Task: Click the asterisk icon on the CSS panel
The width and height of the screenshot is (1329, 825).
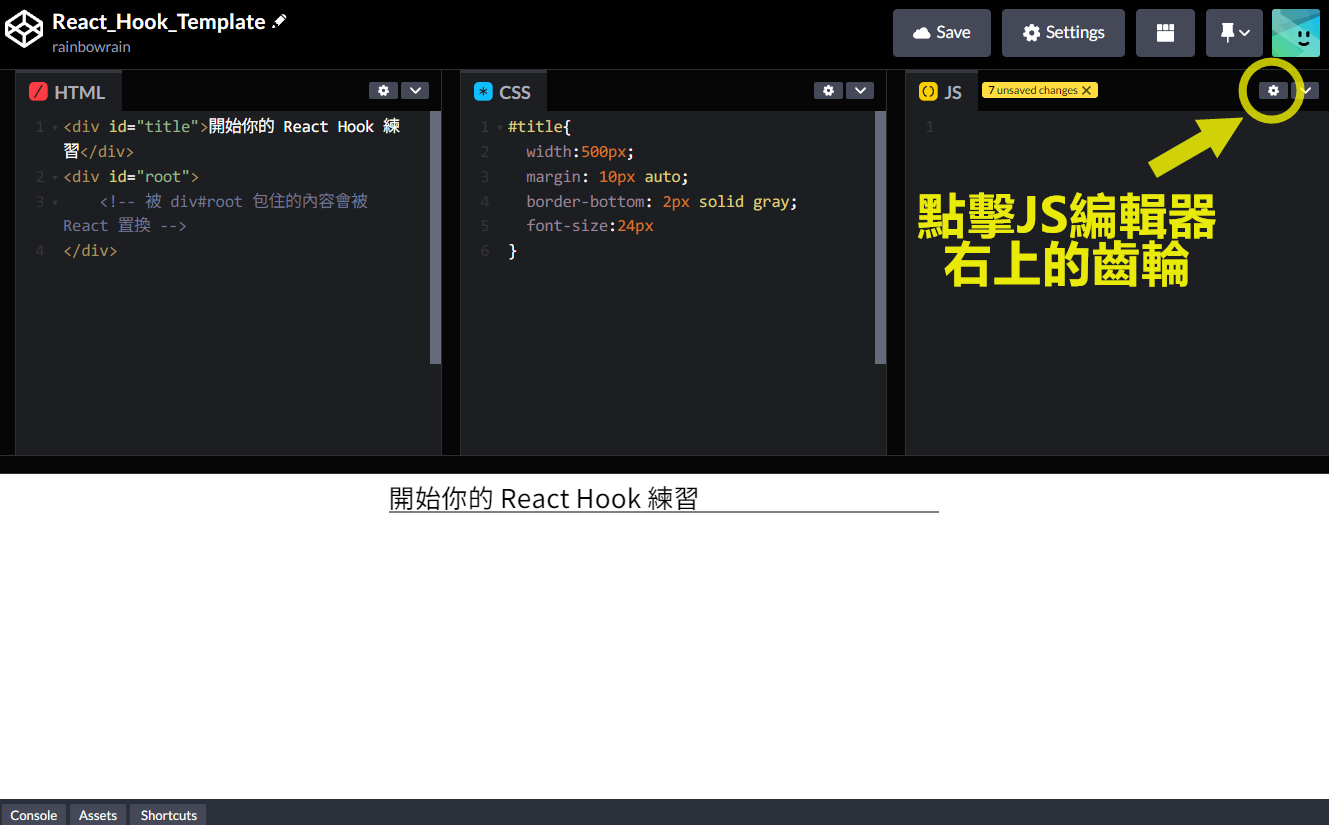Action: [x=484, y=91]
